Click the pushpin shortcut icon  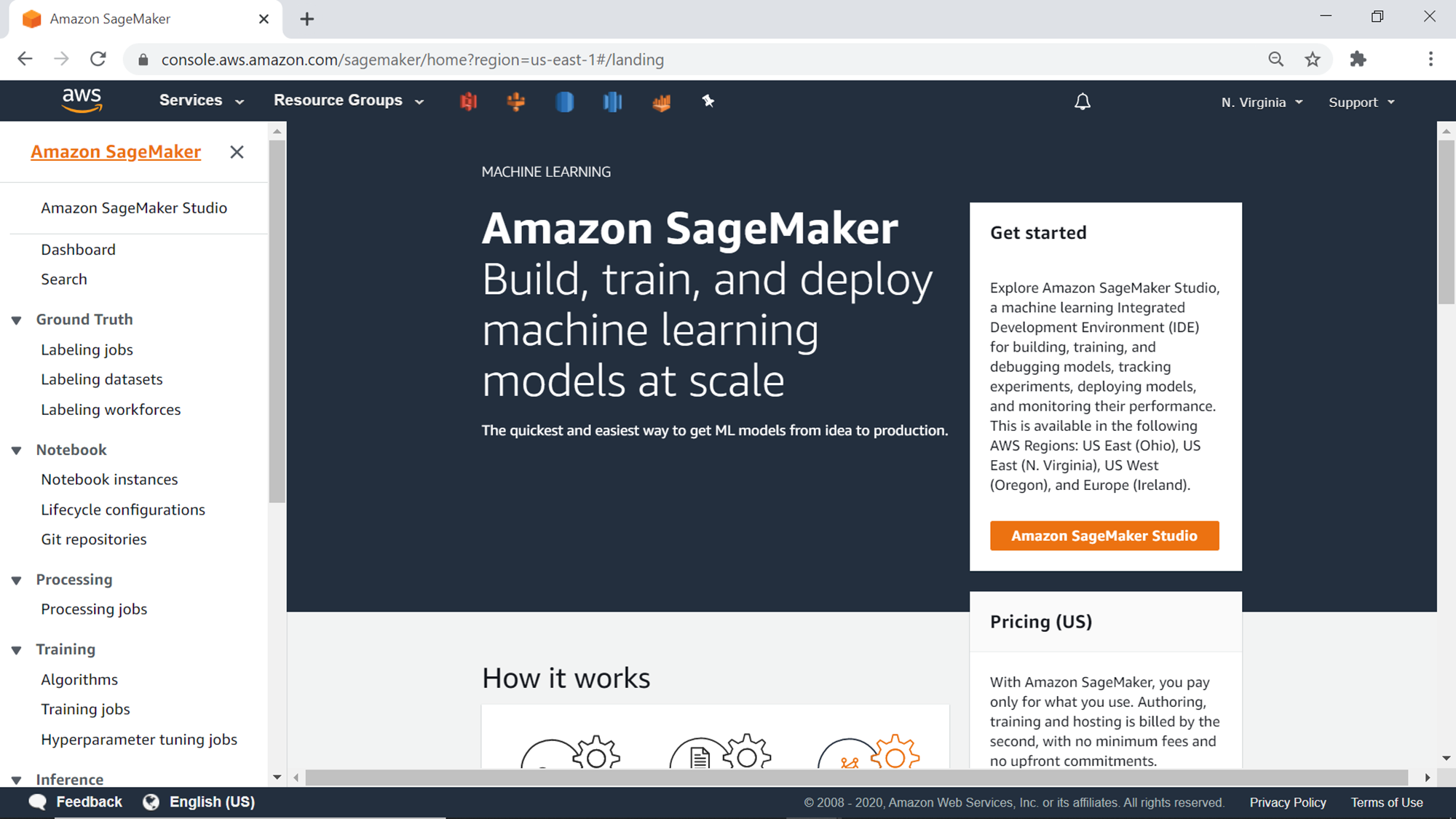click(708, 101)
